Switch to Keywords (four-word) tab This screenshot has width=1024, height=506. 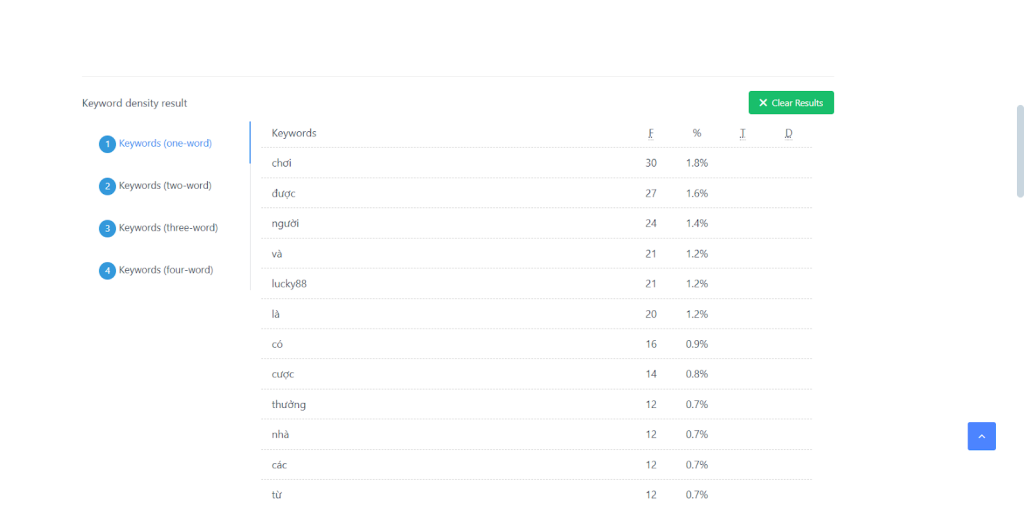166,269
